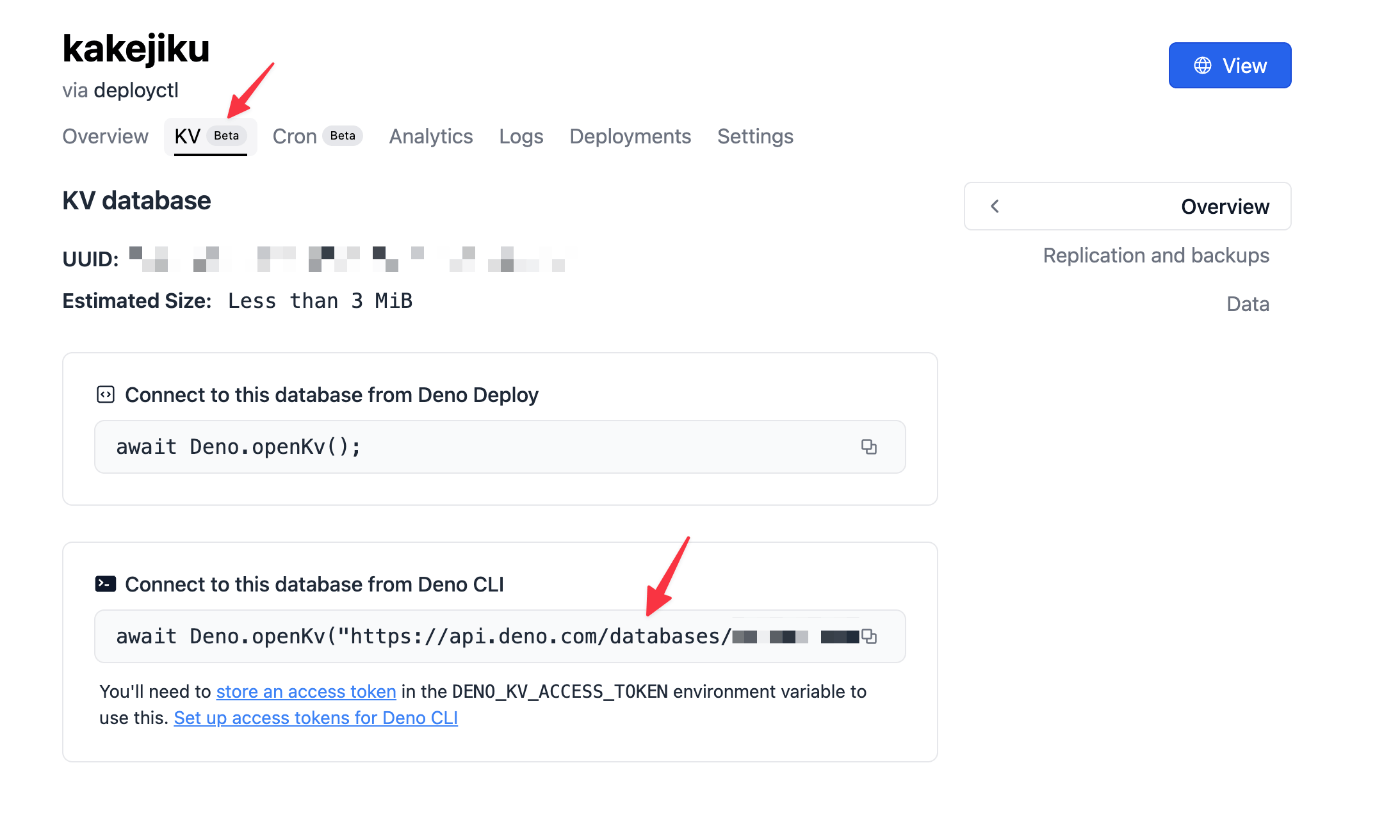Click the DENO_KV_ACCESS_TOKEN variable text
This screenshot has width=1400, height=813.
click(560, 691)
